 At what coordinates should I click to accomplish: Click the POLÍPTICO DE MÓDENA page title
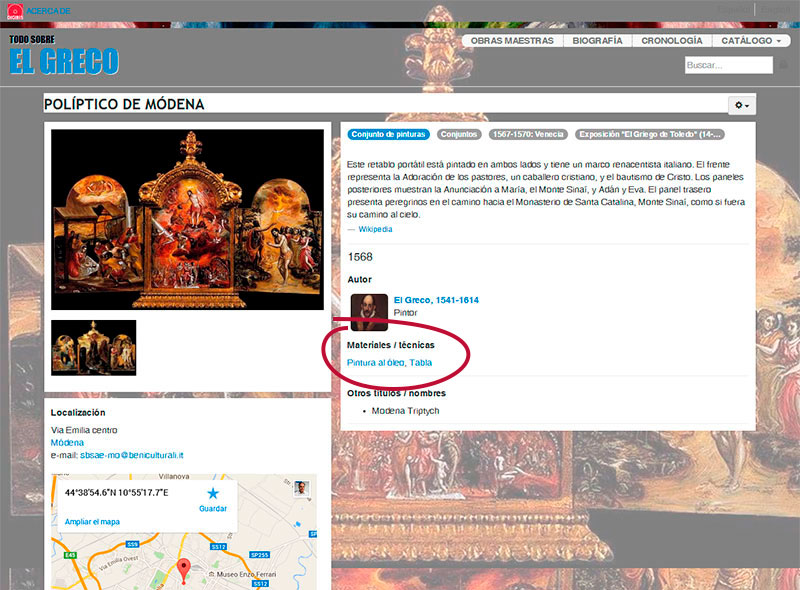[x=124, y=105]
